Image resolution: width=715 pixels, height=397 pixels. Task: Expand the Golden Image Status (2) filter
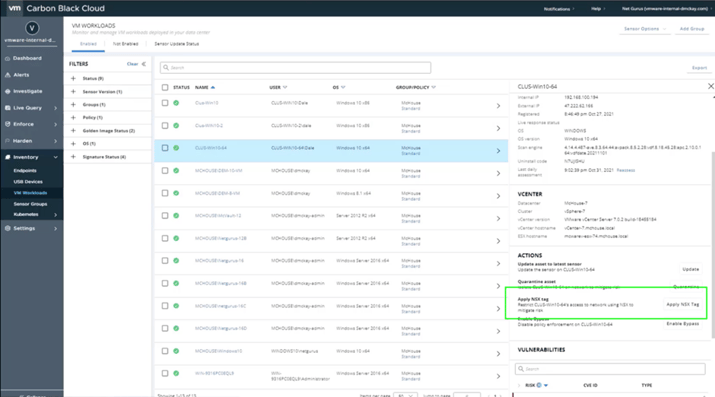click(x=73, y=130)
